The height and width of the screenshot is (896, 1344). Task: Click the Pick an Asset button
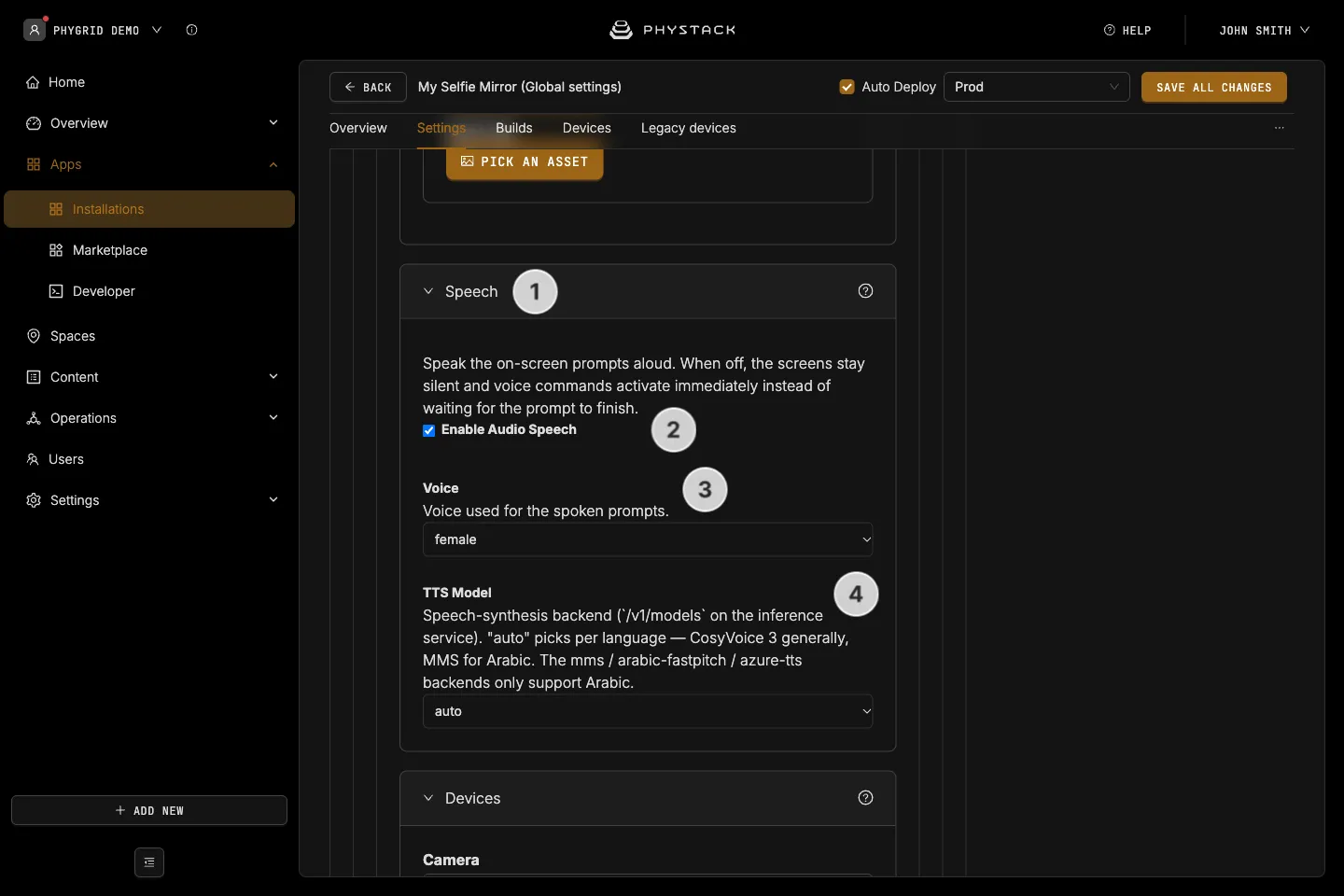525,162
